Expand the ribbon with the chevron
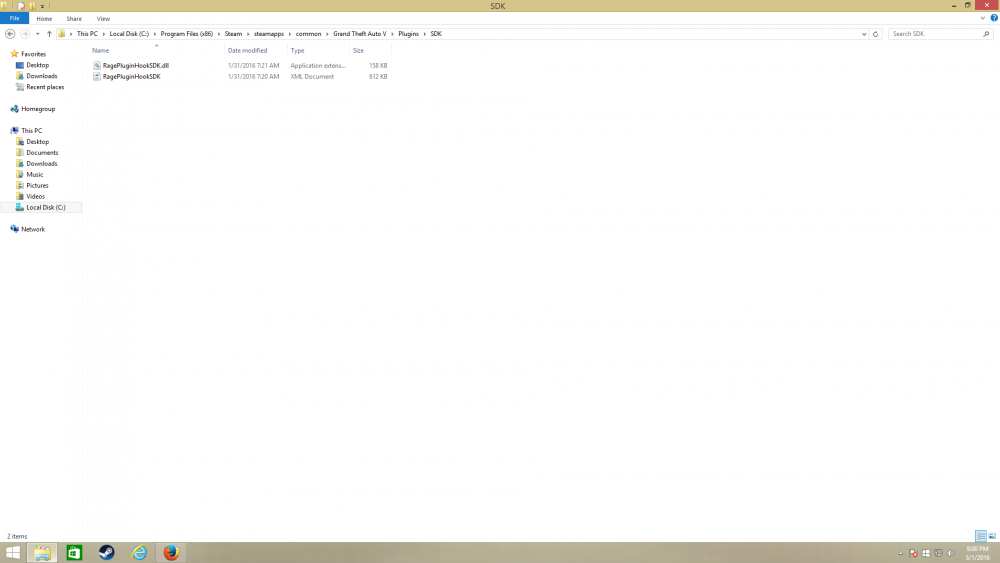The image size is (1000, 563). pyautogui.click(x=983, y=18)
